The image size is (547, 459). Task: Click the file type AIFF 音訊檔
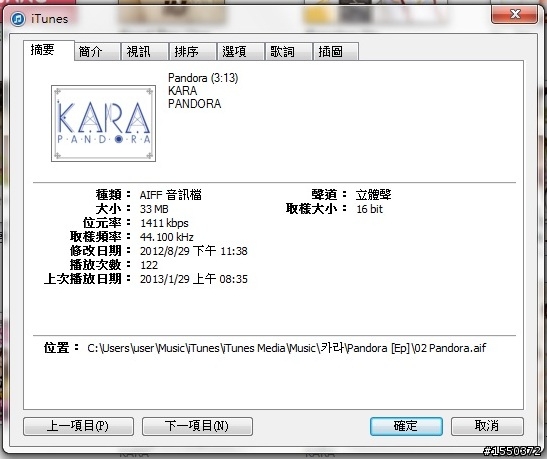(x=171, y=195)
